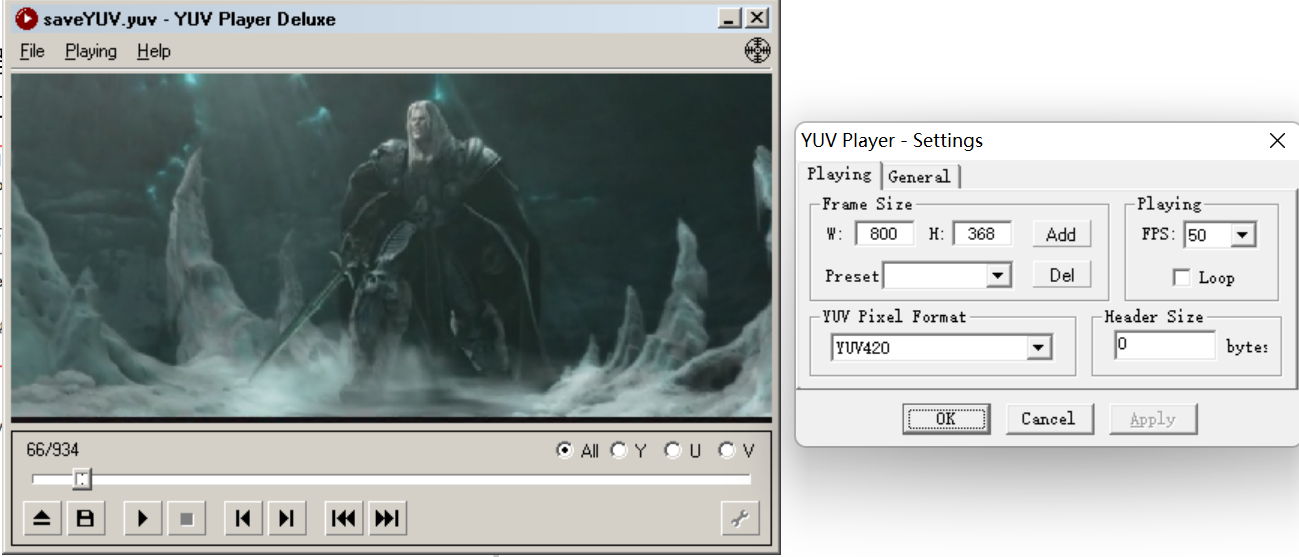Click the stop playback button

[x=186, y=518]
